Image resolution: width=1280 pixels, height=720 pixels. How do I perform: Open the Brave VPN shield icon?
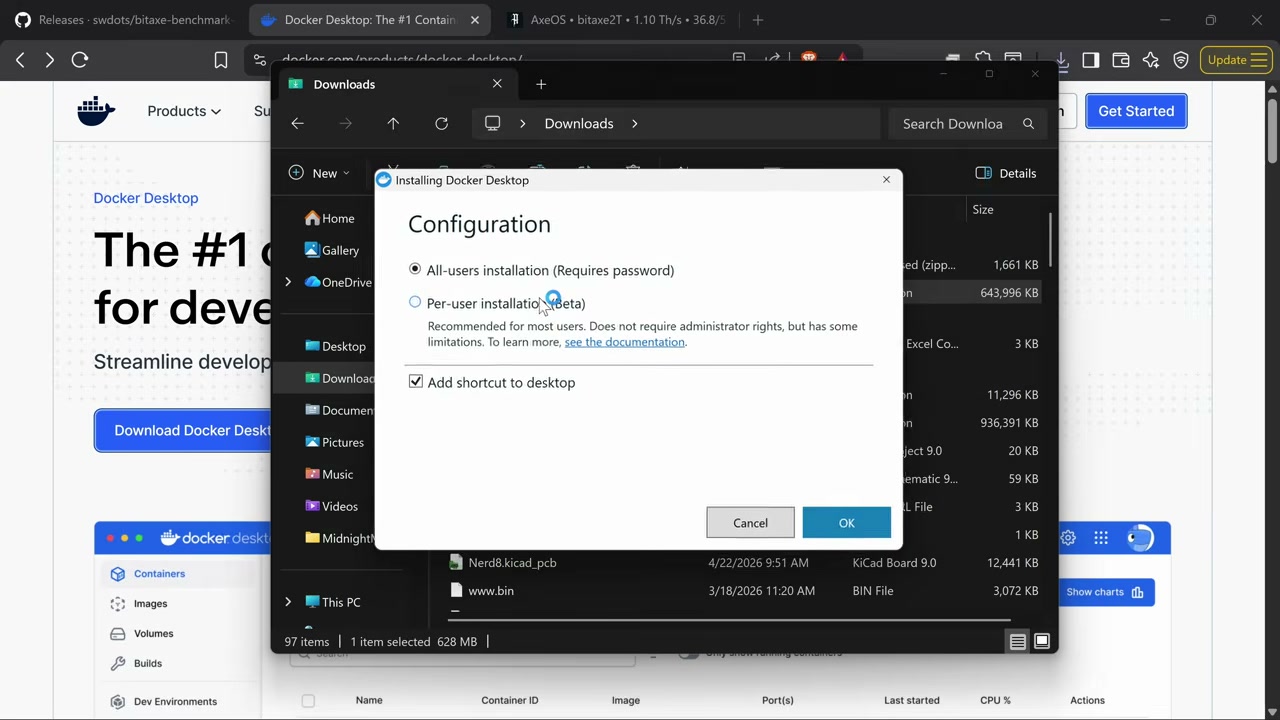pos(1181,60)
